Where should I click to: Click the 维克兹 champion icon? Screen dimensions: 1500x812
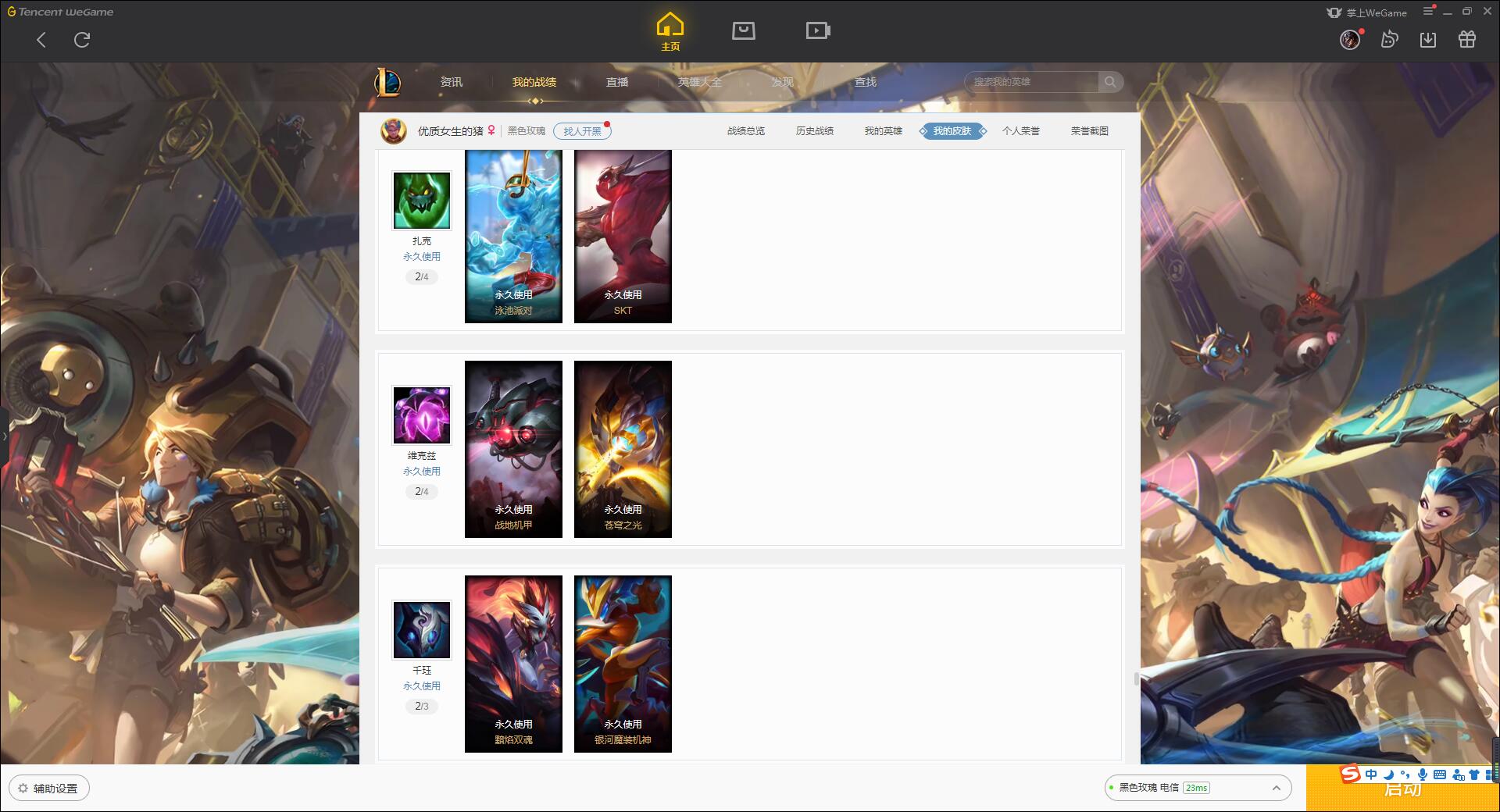(422, 415)
